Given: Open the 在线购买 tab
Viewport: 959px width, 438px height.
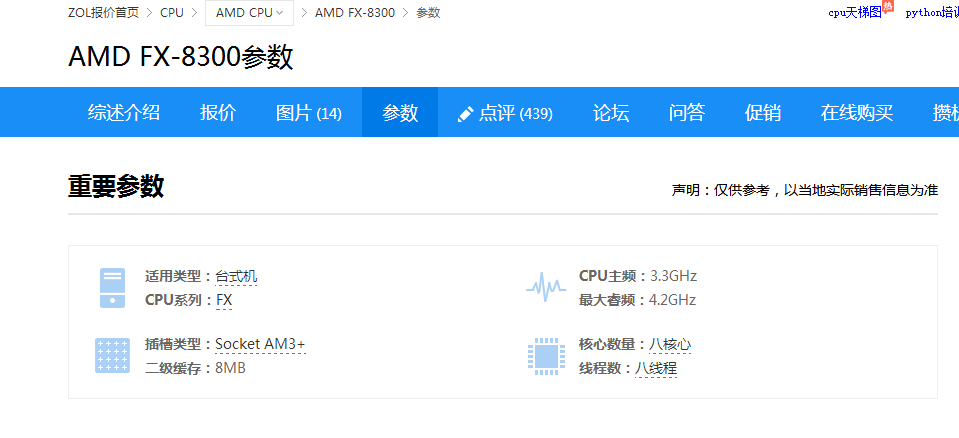Looking at the screenshot, I should (x=857, y=113).
